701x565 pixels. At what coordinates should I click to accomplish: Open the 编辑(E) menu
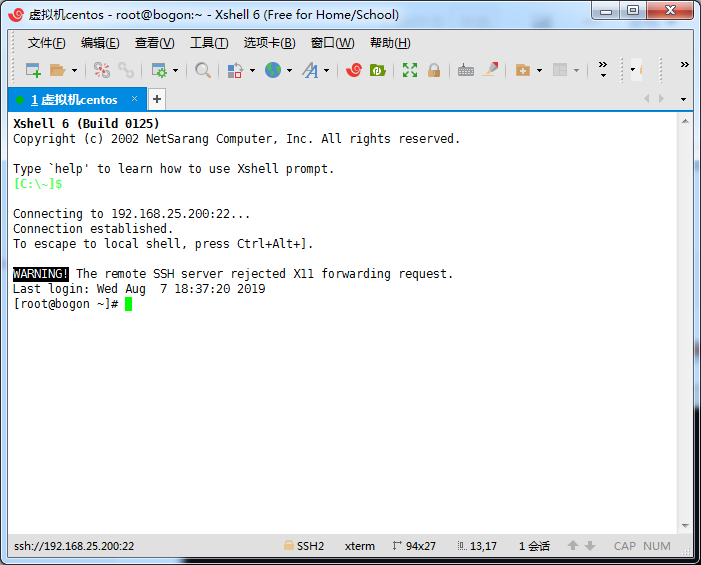(100, 43)
